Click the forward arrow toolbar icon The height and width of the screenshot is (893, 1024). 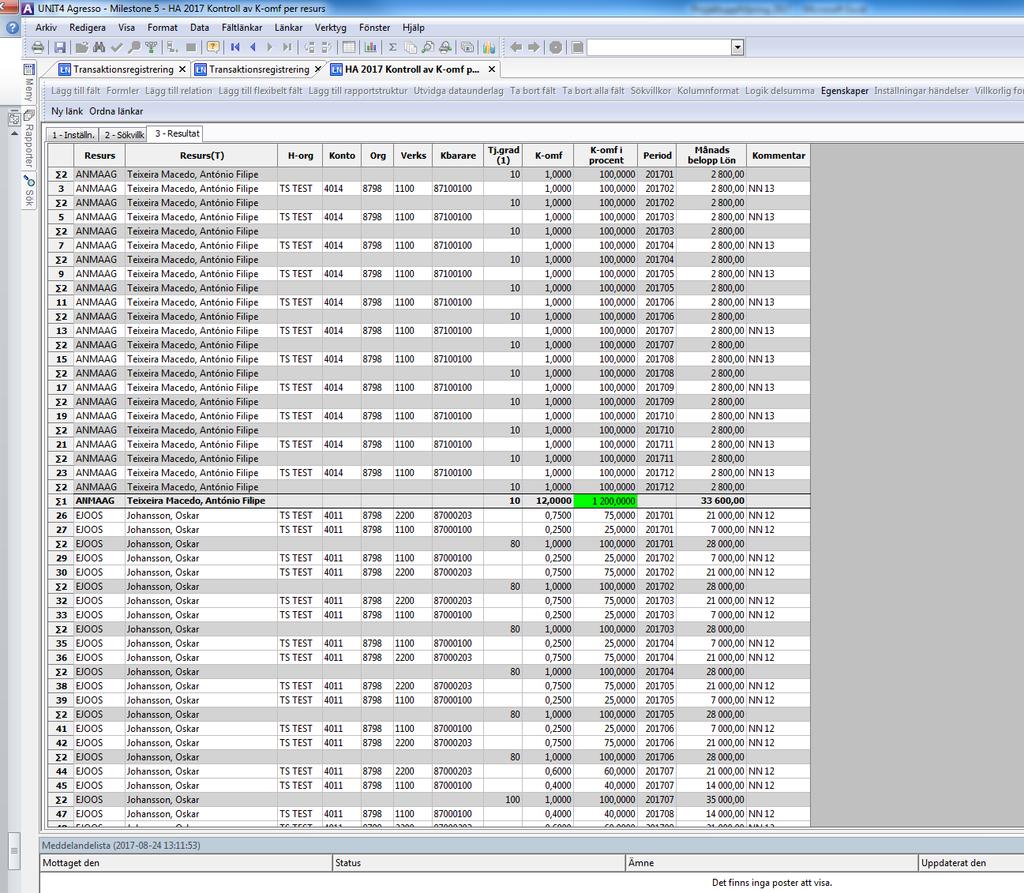[534, 47]
